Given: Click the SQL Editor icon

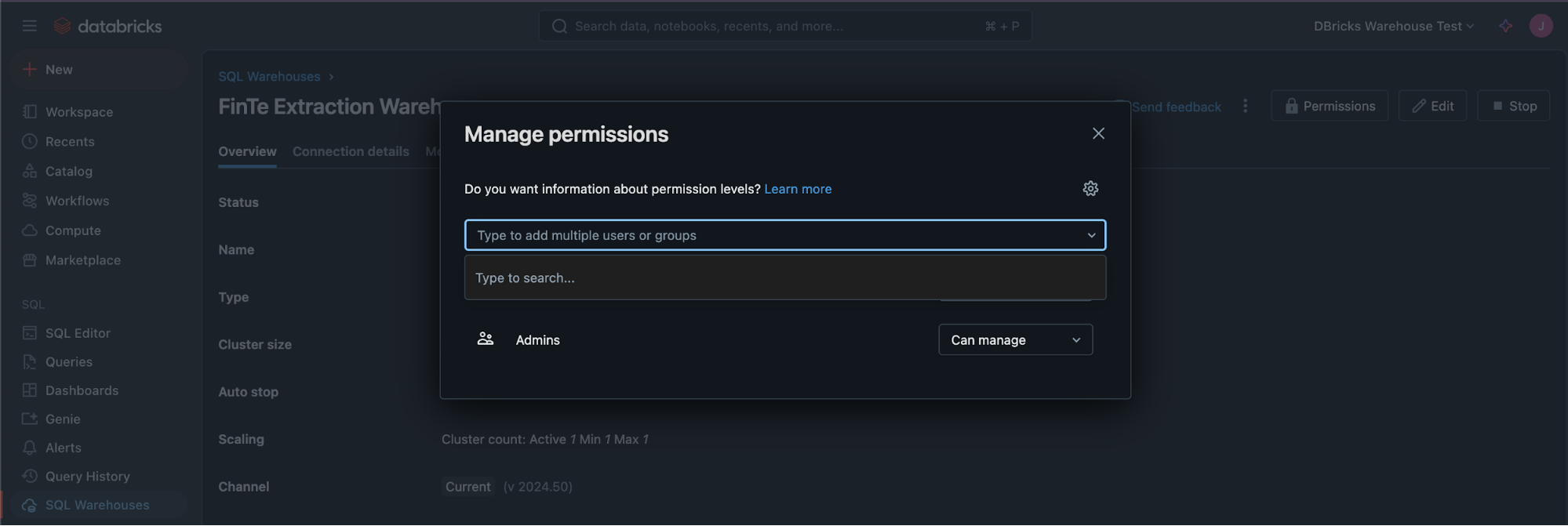Looking at the screenshot, I should [30, 333].
